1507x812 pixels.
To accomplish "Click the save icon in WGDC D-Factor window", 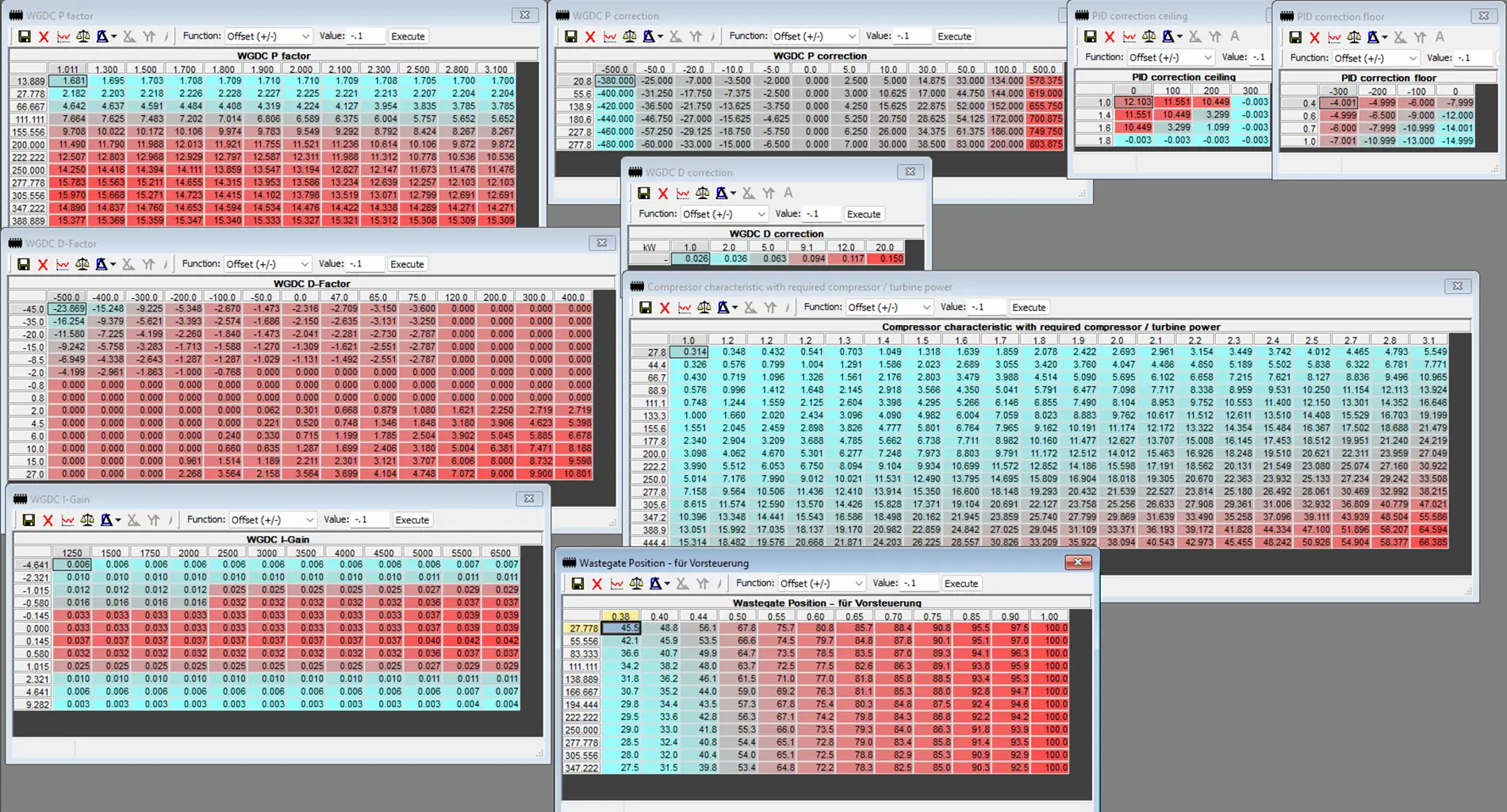I will click(x=24, y=264).
